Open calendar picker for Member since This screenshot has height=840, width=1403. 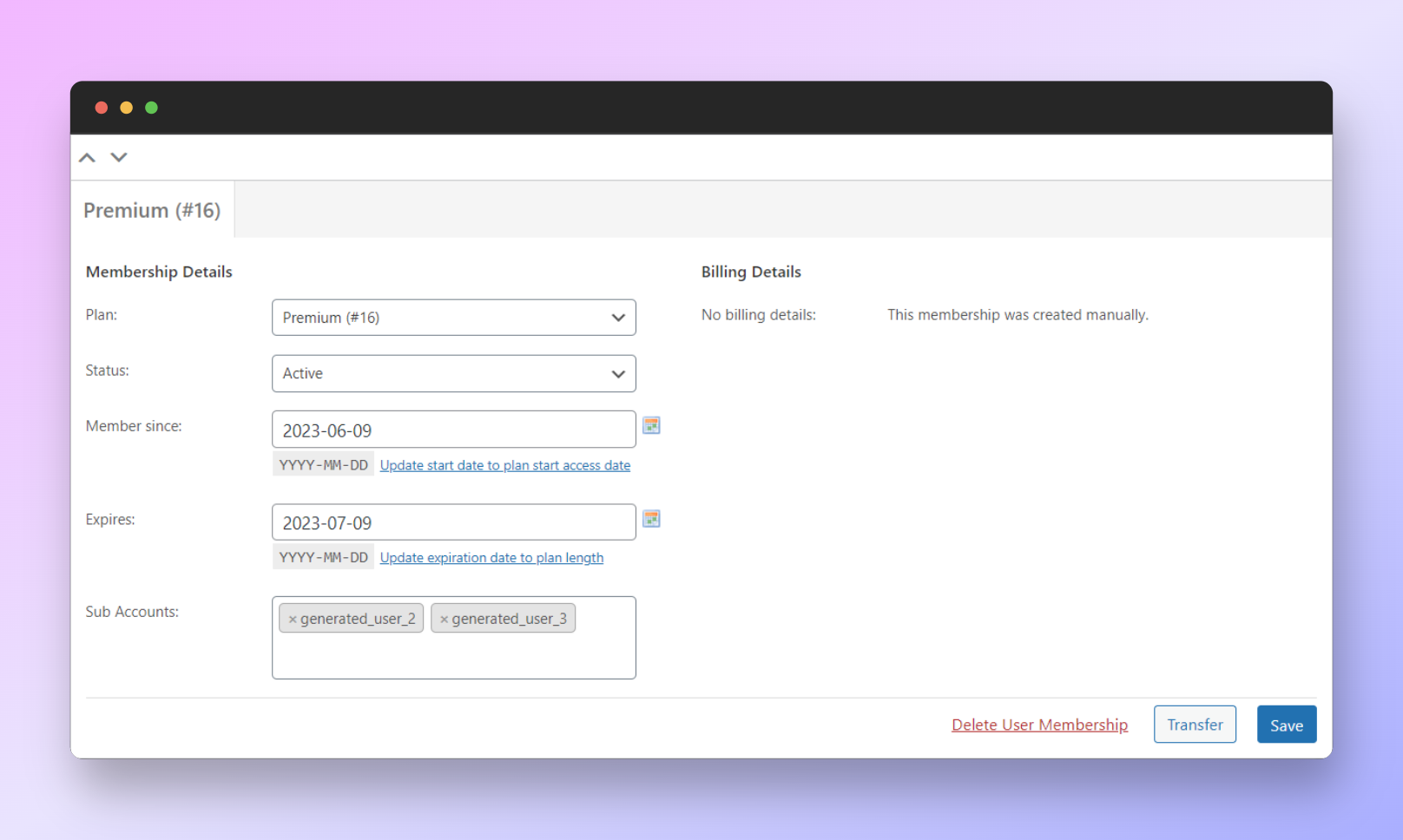coord(651,425)
